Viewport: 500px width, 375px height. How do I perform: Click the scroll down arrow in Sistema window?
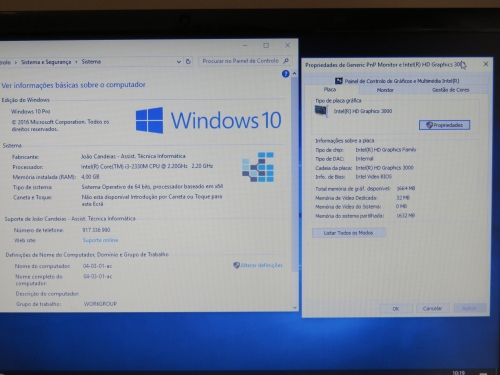294,308
